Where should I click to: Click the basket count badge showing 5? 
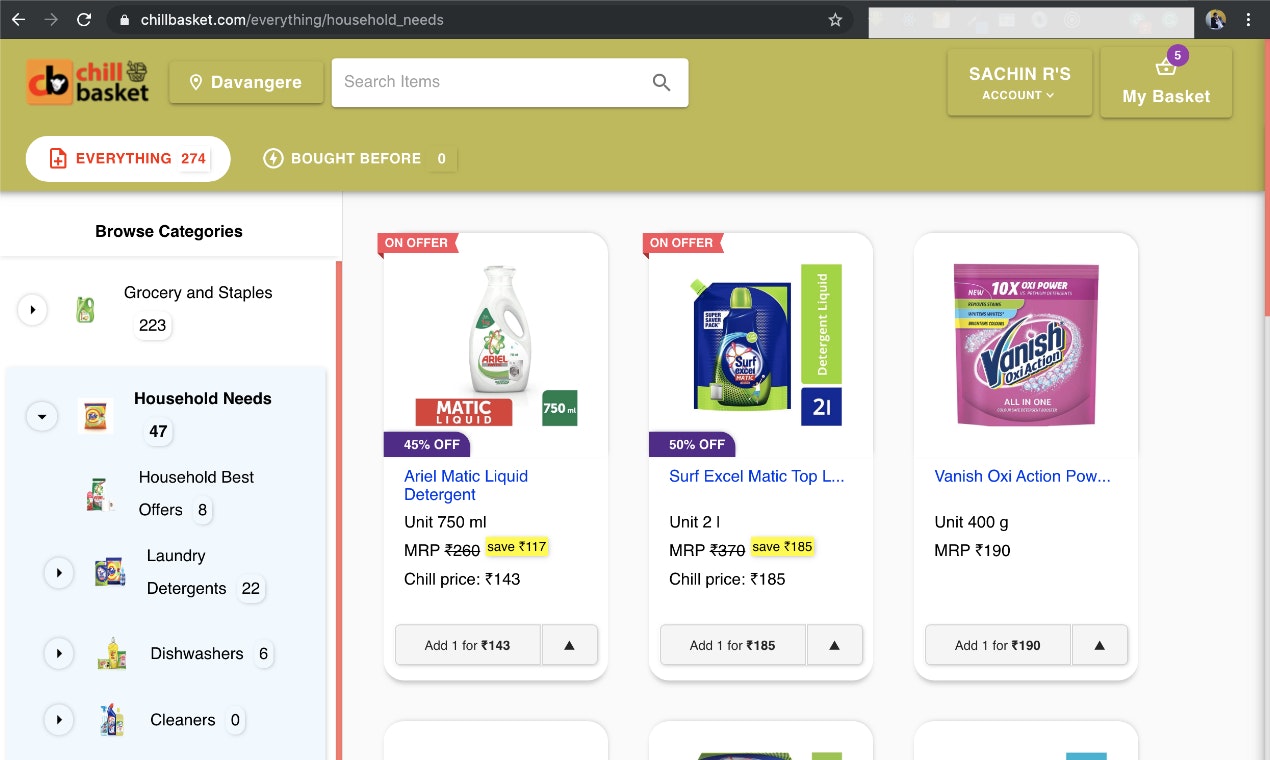tap(1178, 55)
